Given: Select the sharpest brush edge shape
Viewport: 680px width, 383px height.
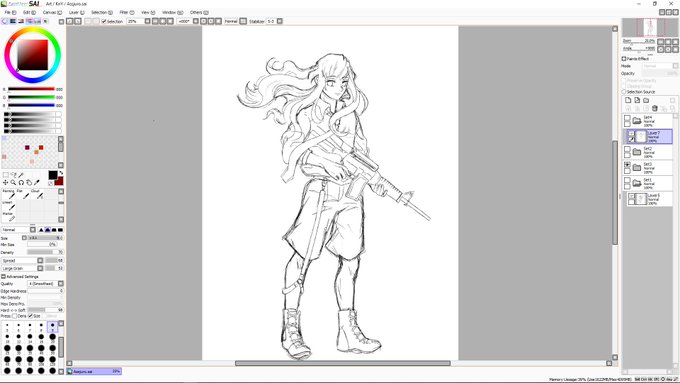Looking at the screenshot, I should (x=41, y=230).
